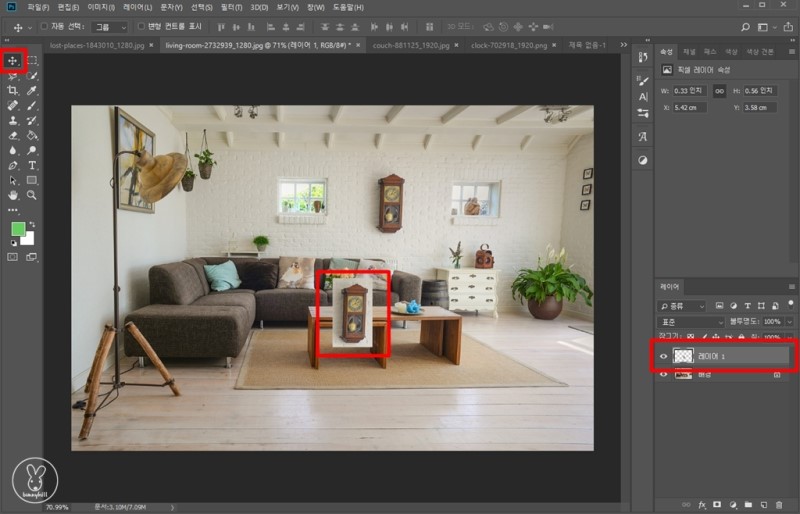Select the Hand tool
This screenshot has height=514, width=800.
(14, 195)
